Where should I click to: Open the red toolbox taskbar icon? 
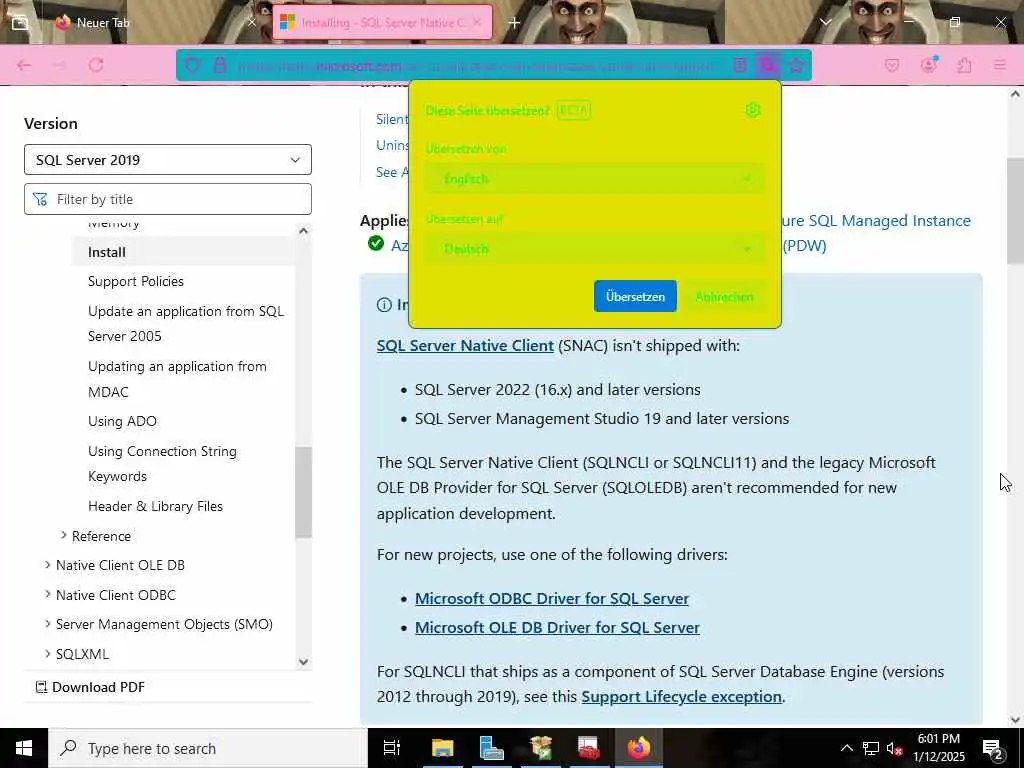pyautogui.click(x=589, y=748)
